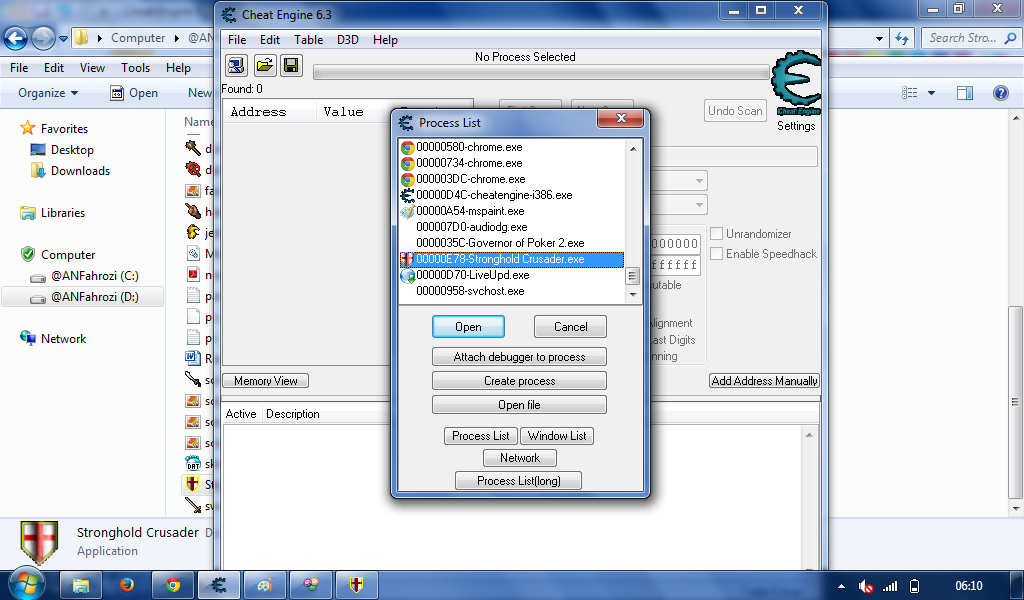Open the Cheat Engine File menu

(x=236, y=40)
